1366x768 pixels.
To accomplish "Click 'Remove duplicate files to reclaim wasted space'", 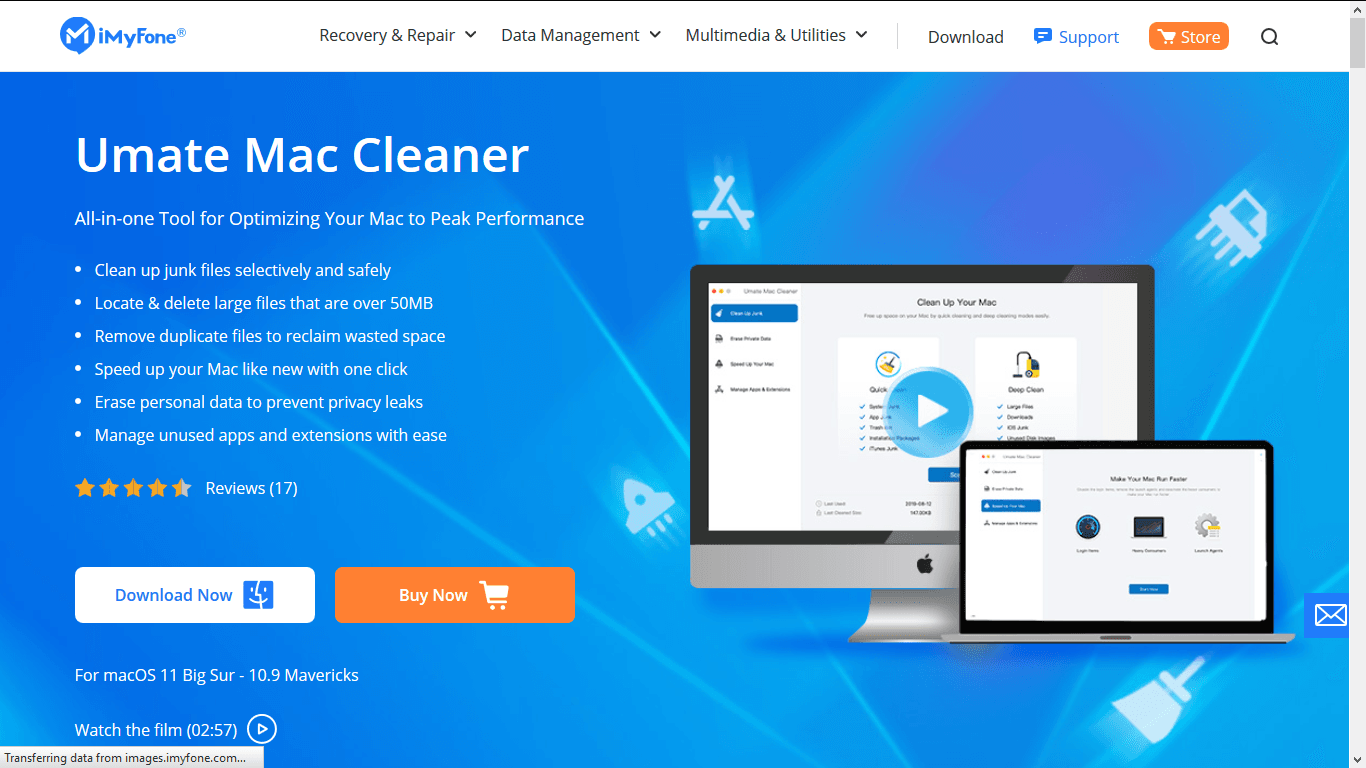I will pyautogui.click(x=270, y=336).
